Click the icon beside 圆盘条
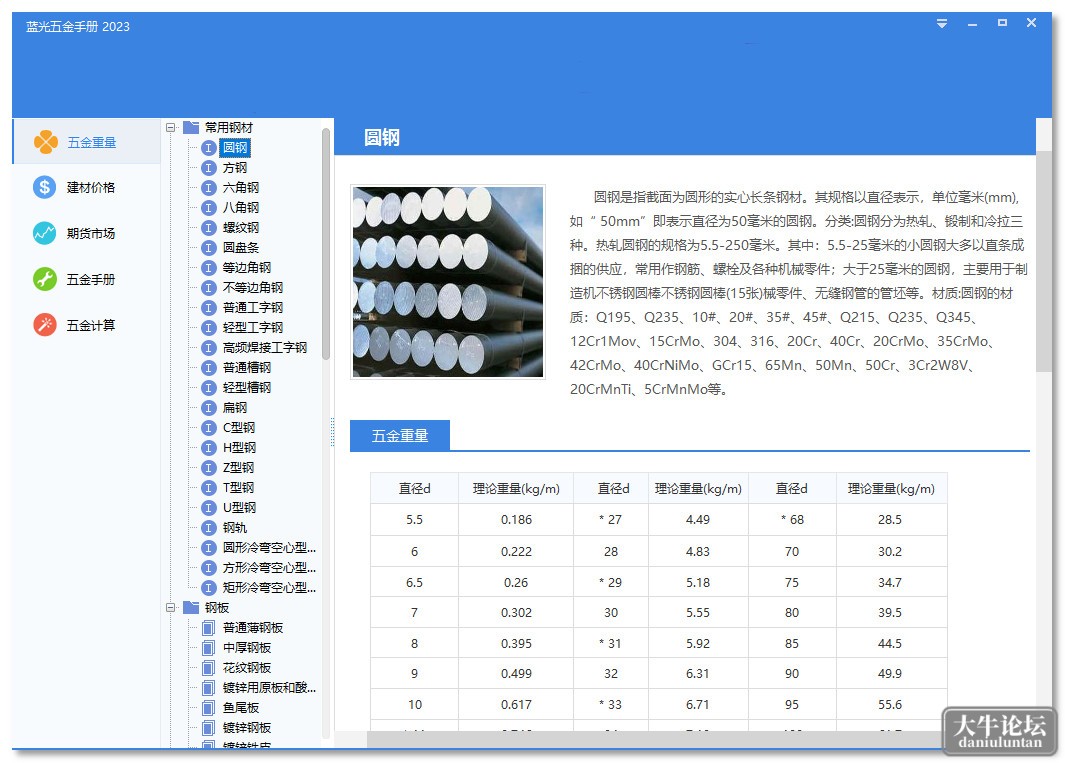Image resolution: width=1065 pixels, height=763 pixels. coord(209,248)
